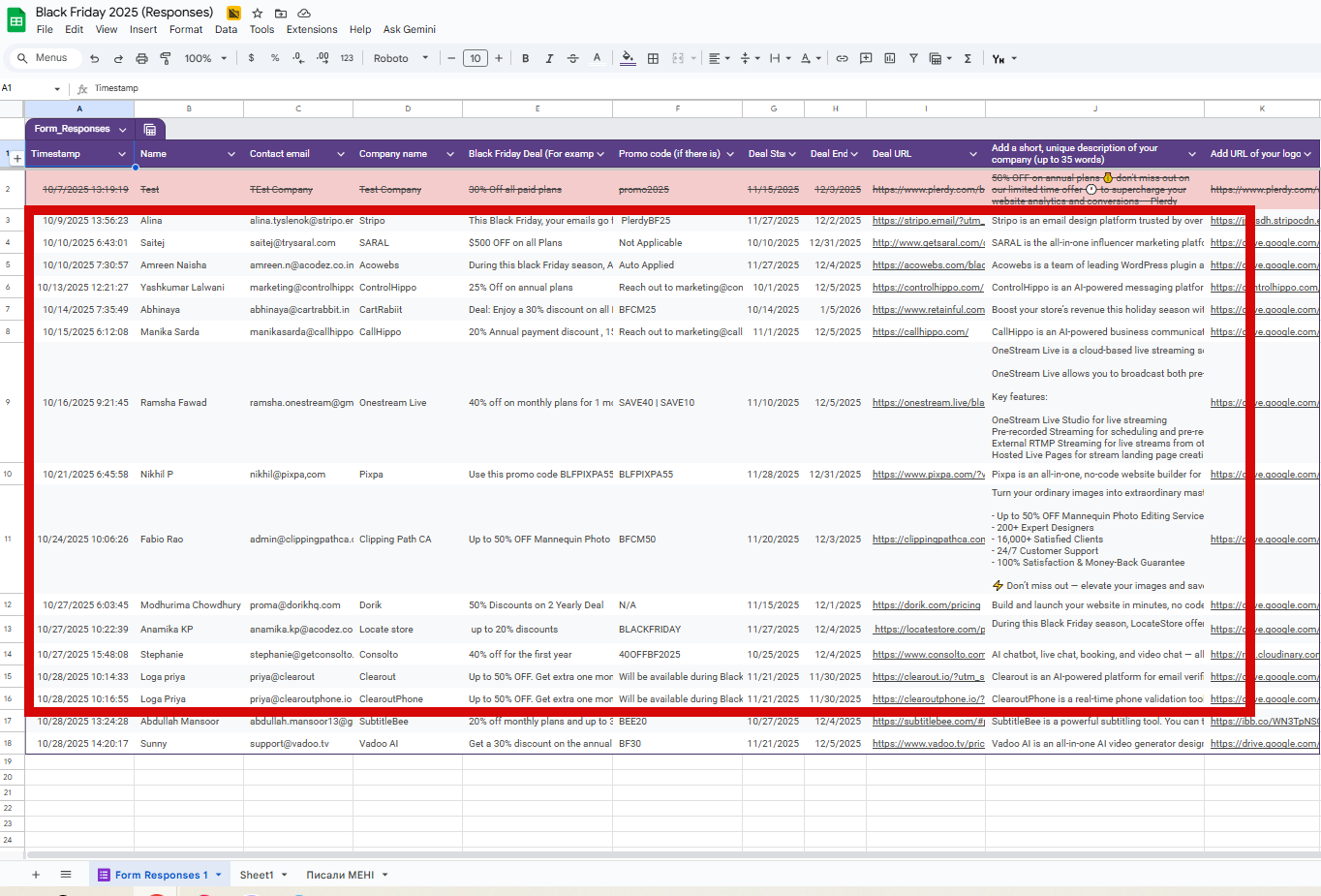Open the subtitlebee.com deal link
Image resolution: width=1321 pixels, height=896 pixels.
[x=928, y=722]
